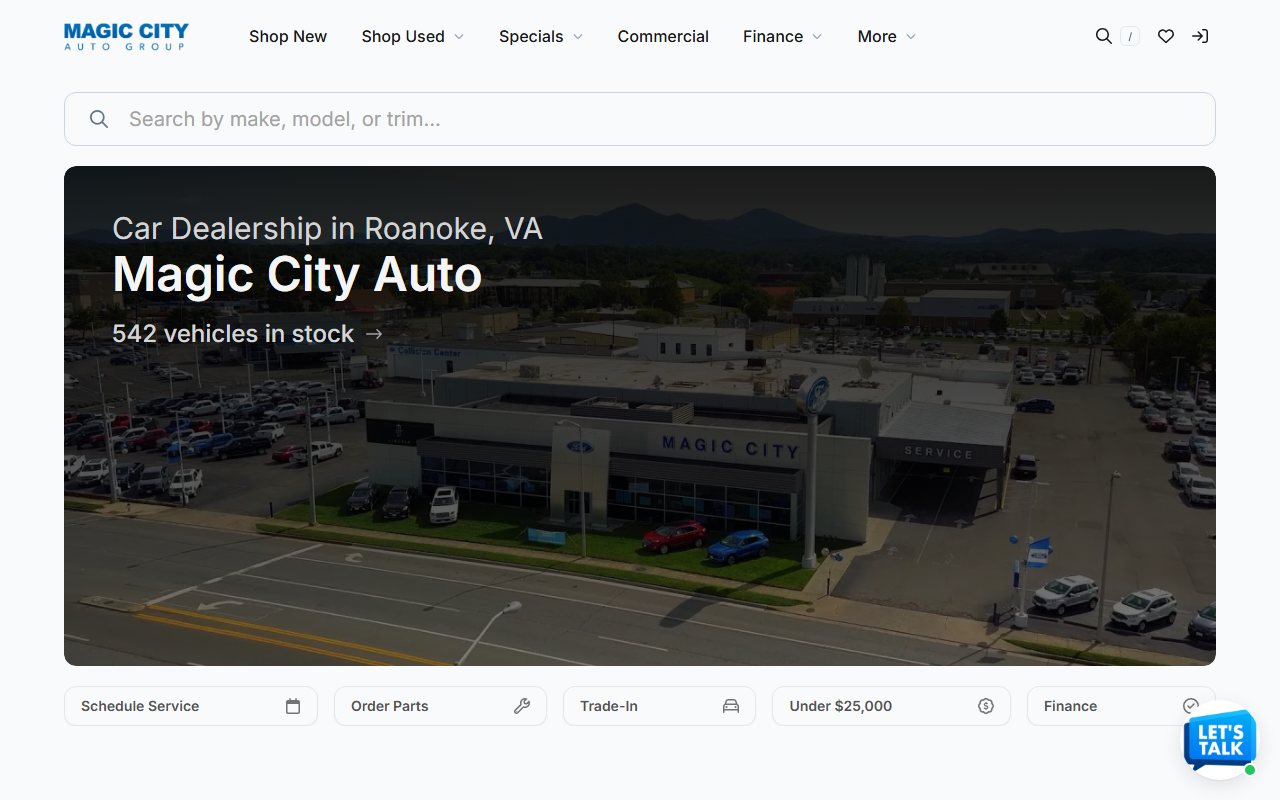Expand the More dropdown chevron
This screenshot has width=1280, height=800.
[x=911, y=37]
